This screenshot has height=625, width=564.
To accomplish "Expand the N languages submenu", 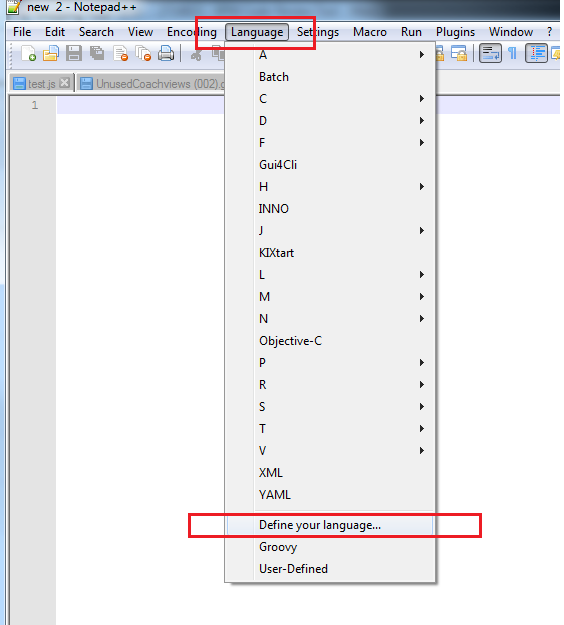I will click(330, 318).
